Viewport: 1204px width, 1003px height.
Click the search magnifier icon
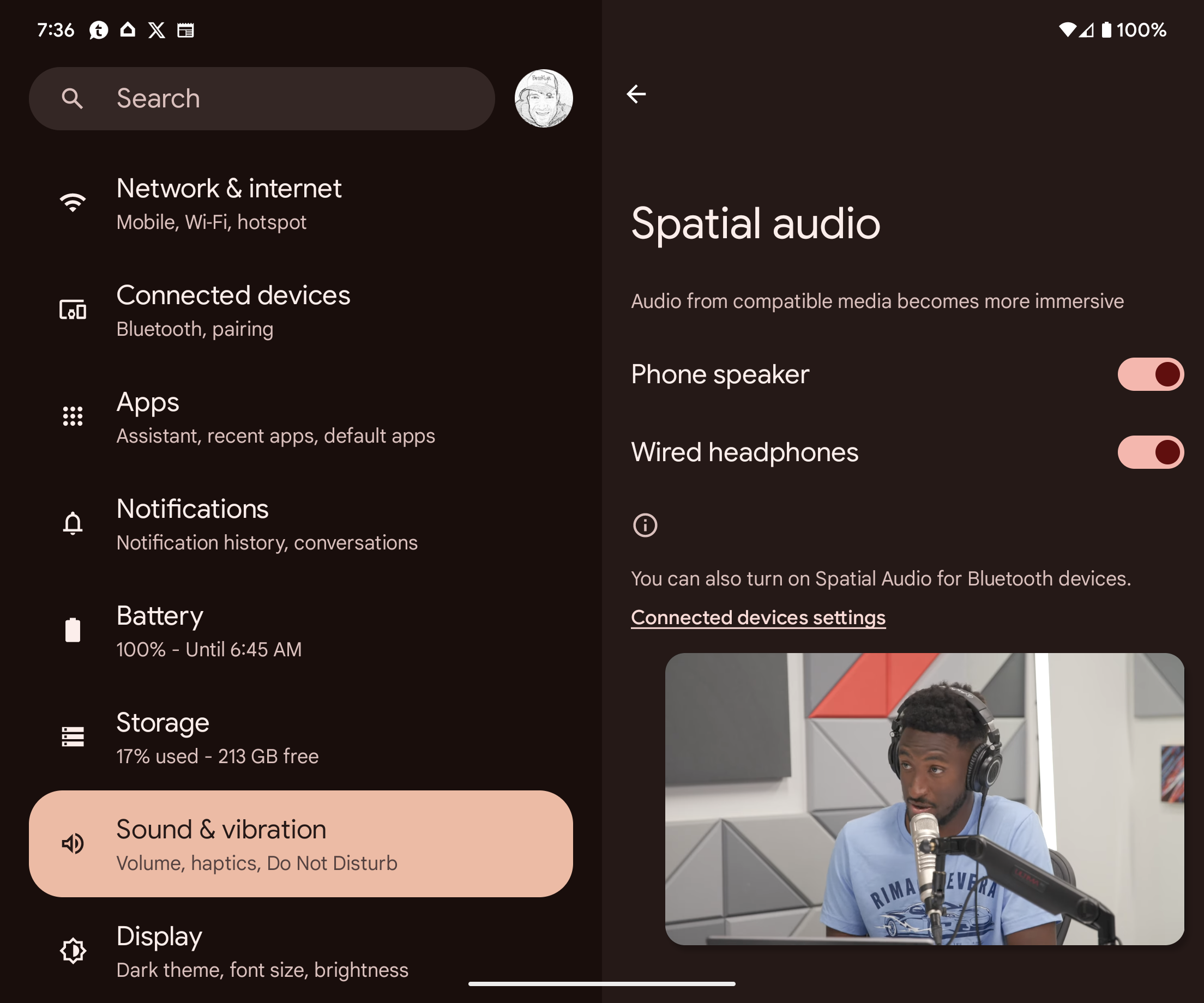[x=72, y=99]
